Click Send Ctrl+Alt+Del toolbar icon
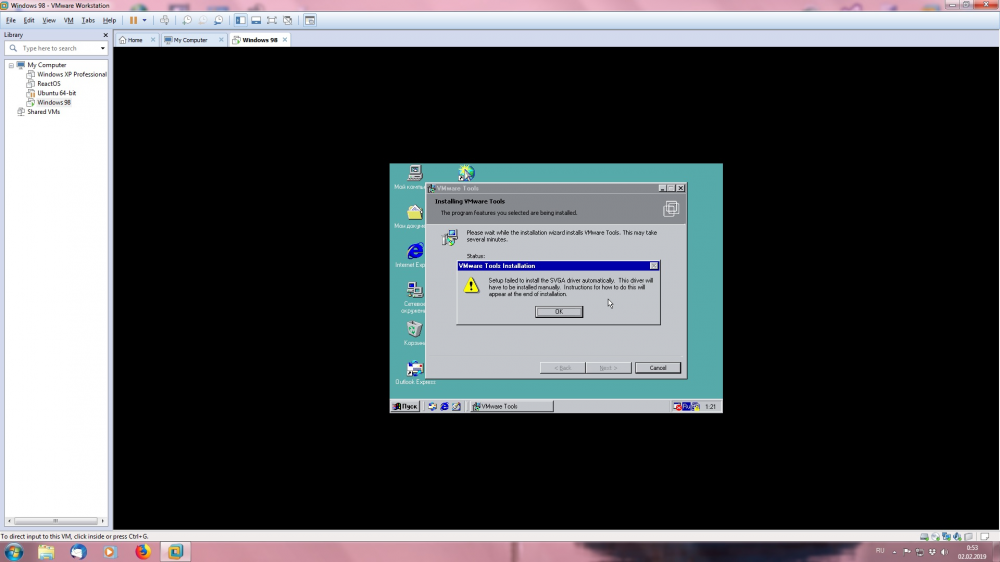The height and width of the screenshot is (562, 1000). 165,20
